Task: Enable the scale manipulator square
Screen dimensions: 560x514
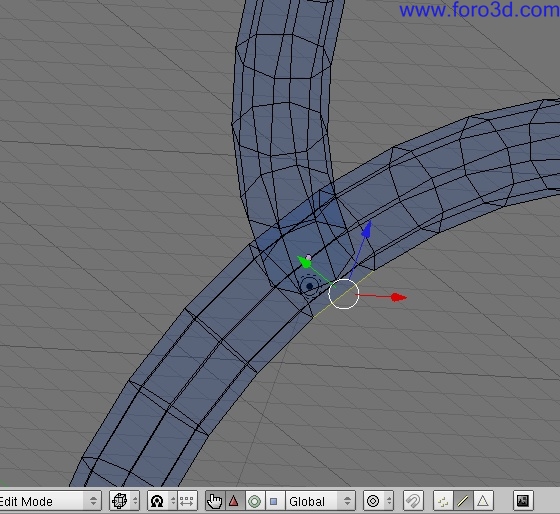Action: 274,501
